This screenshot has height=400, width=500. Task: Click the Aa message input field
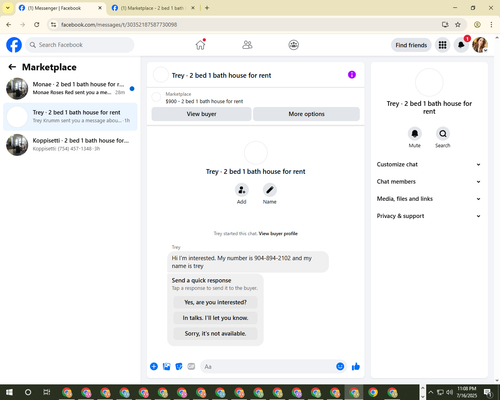click(x=268, y=366)
